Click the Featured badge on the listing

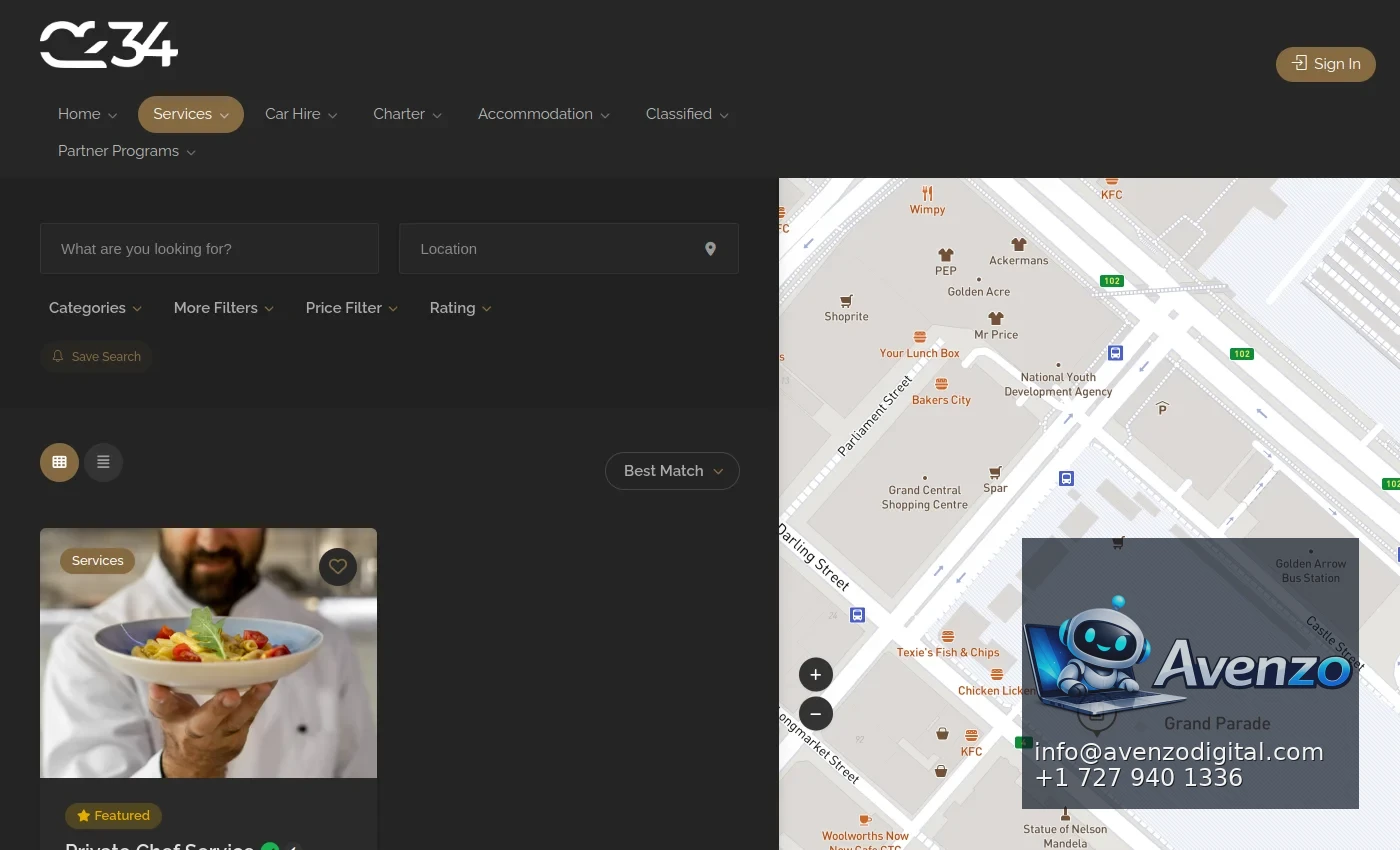(x=113, y=816)
